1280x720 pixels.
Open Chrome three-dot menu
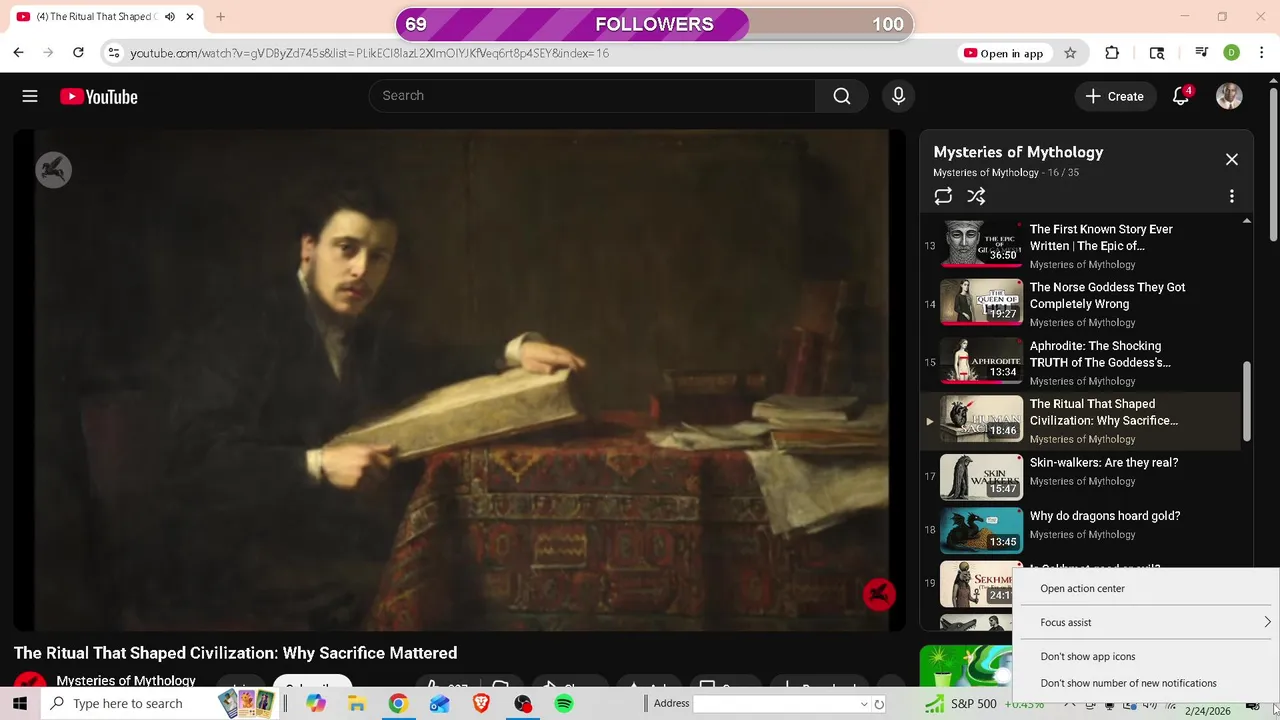(1262, 53)
